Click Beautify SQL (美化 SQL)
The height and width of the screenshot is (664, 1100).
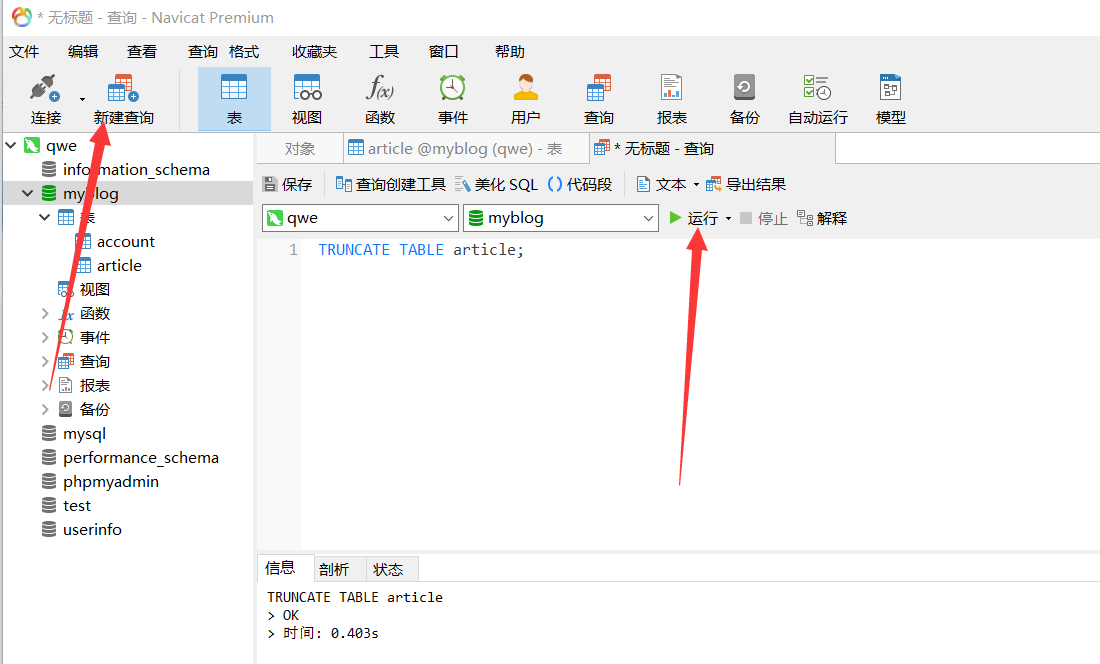pyautogui.click(x=496, y=184)
